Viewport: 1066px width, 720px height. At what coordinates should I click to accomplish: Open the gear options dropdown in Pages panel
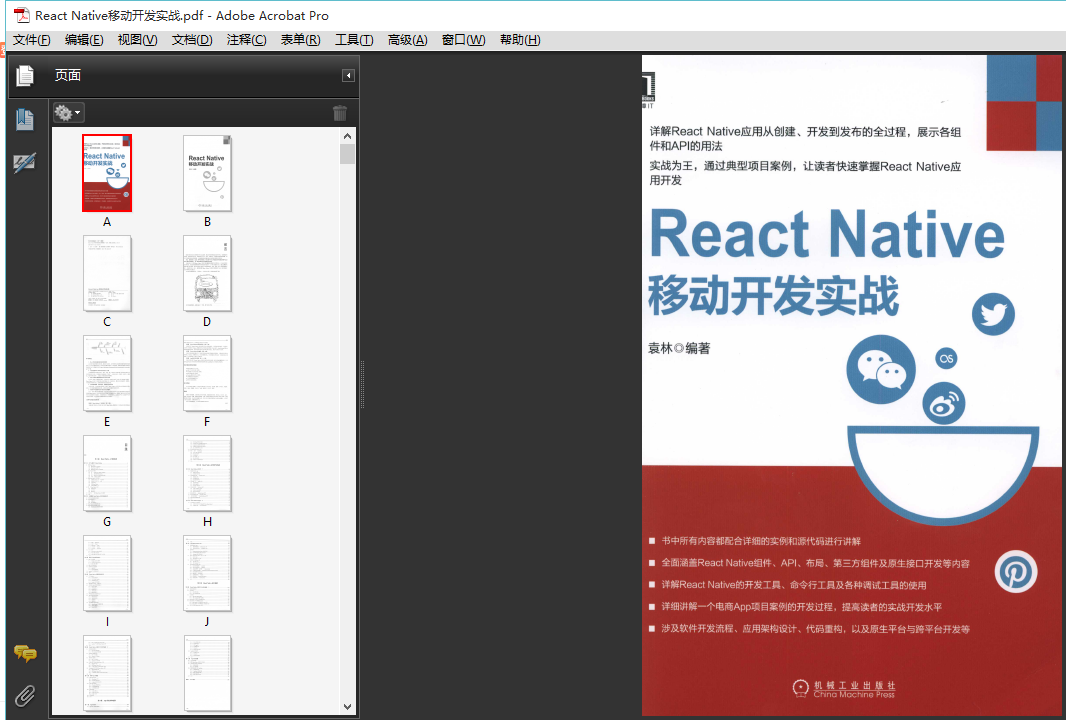68,113
